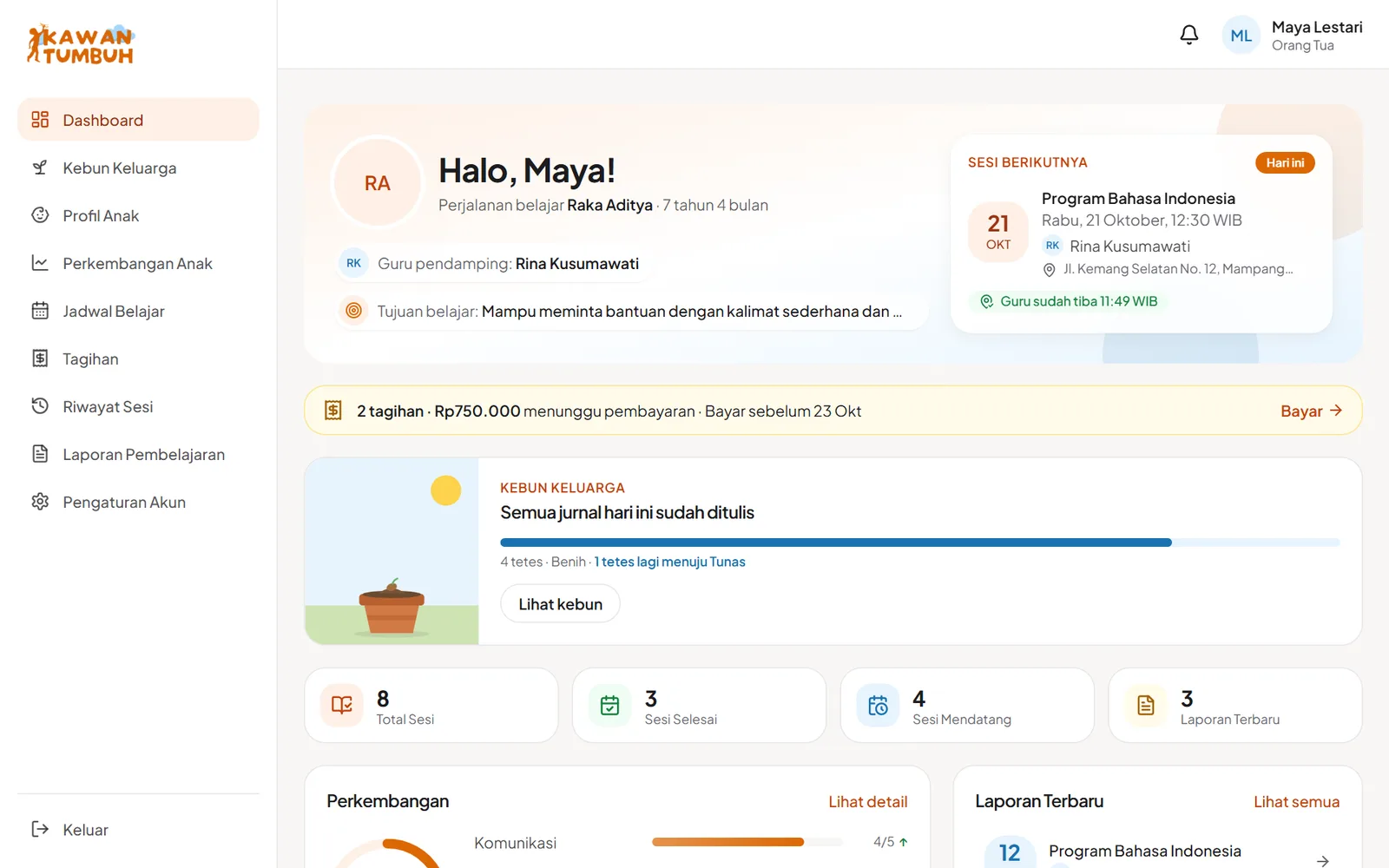Click the Sesi Selesai calendar-check icon
The height and width of the screenshot is (868, 1389).
610,705
